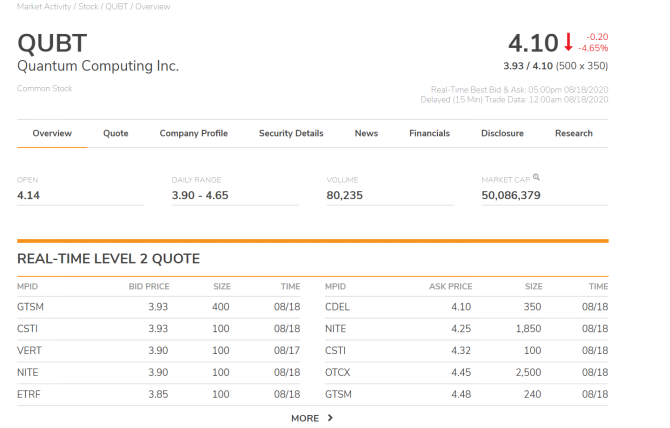
Task: Switch to the Research tab
Action: [x=573, y=133]
